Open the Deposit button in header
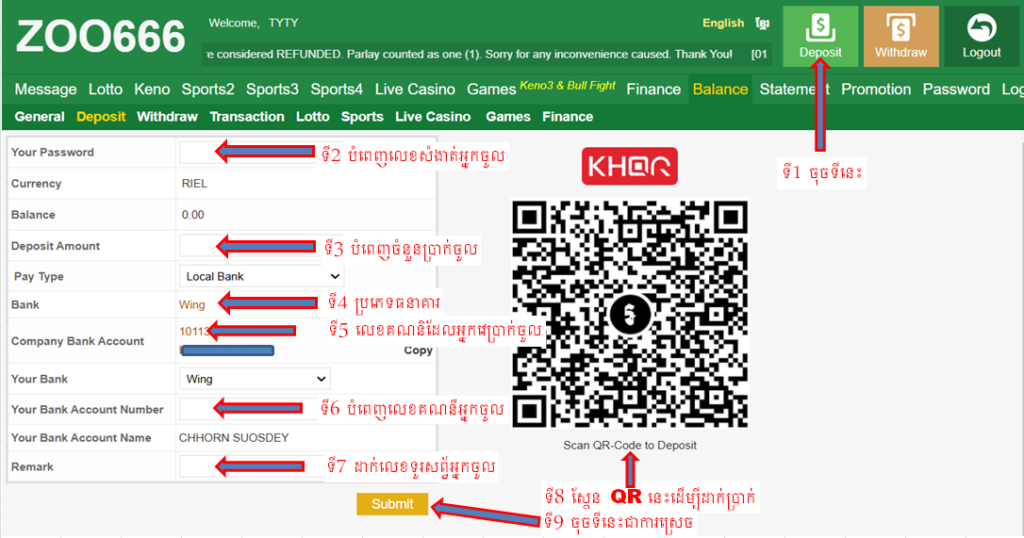The height and width of the screenshot is (538, 1024). click(x=820, y=36)
